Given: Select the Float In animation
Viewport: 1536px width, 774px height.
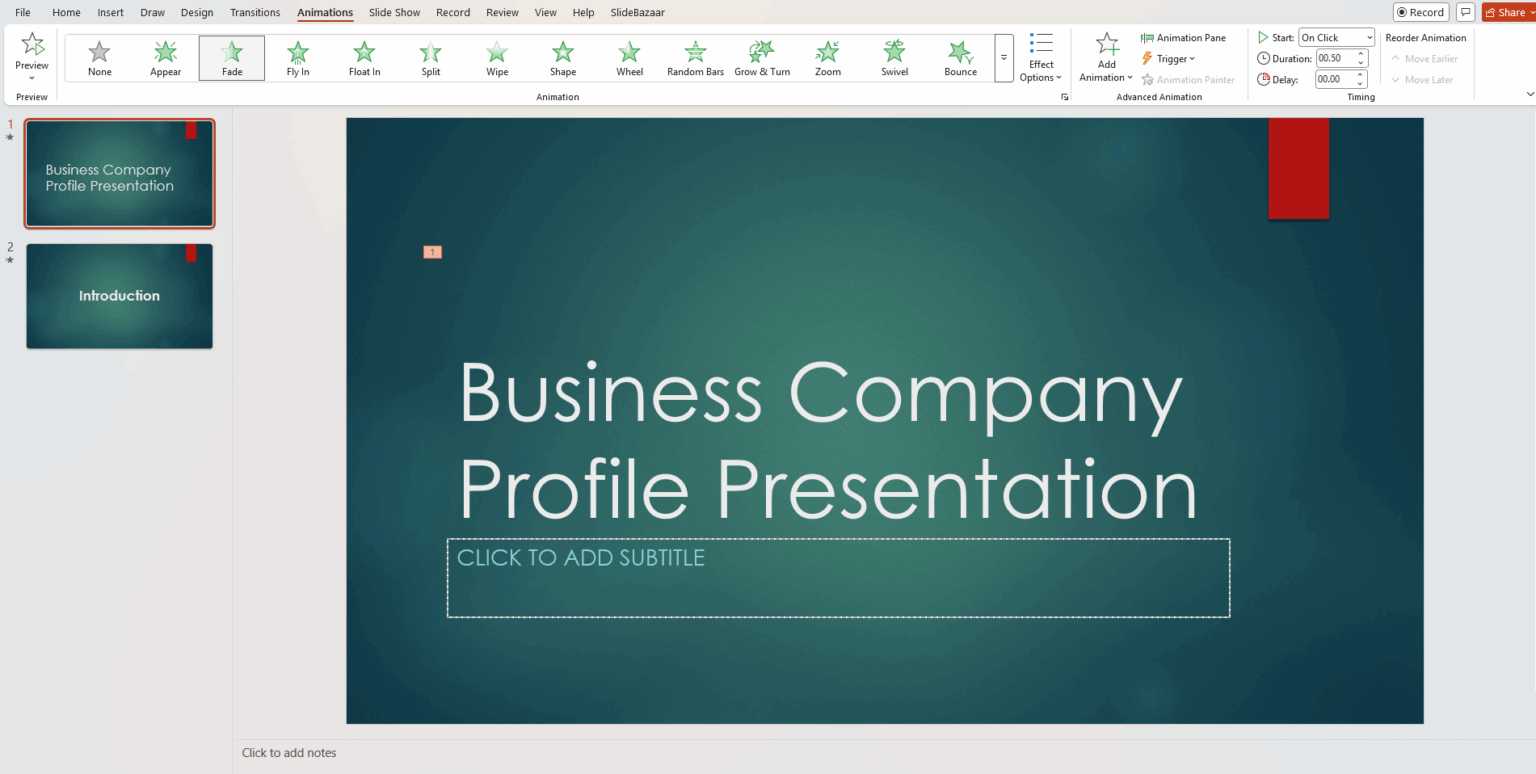Looking at the screenshot, I should (364, 59).
